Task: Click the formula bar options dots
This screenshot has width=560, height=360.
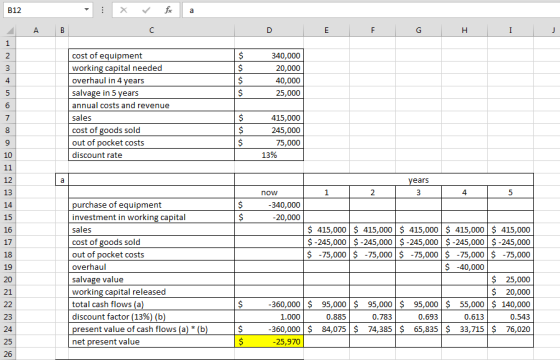Action: pos(102,10)
